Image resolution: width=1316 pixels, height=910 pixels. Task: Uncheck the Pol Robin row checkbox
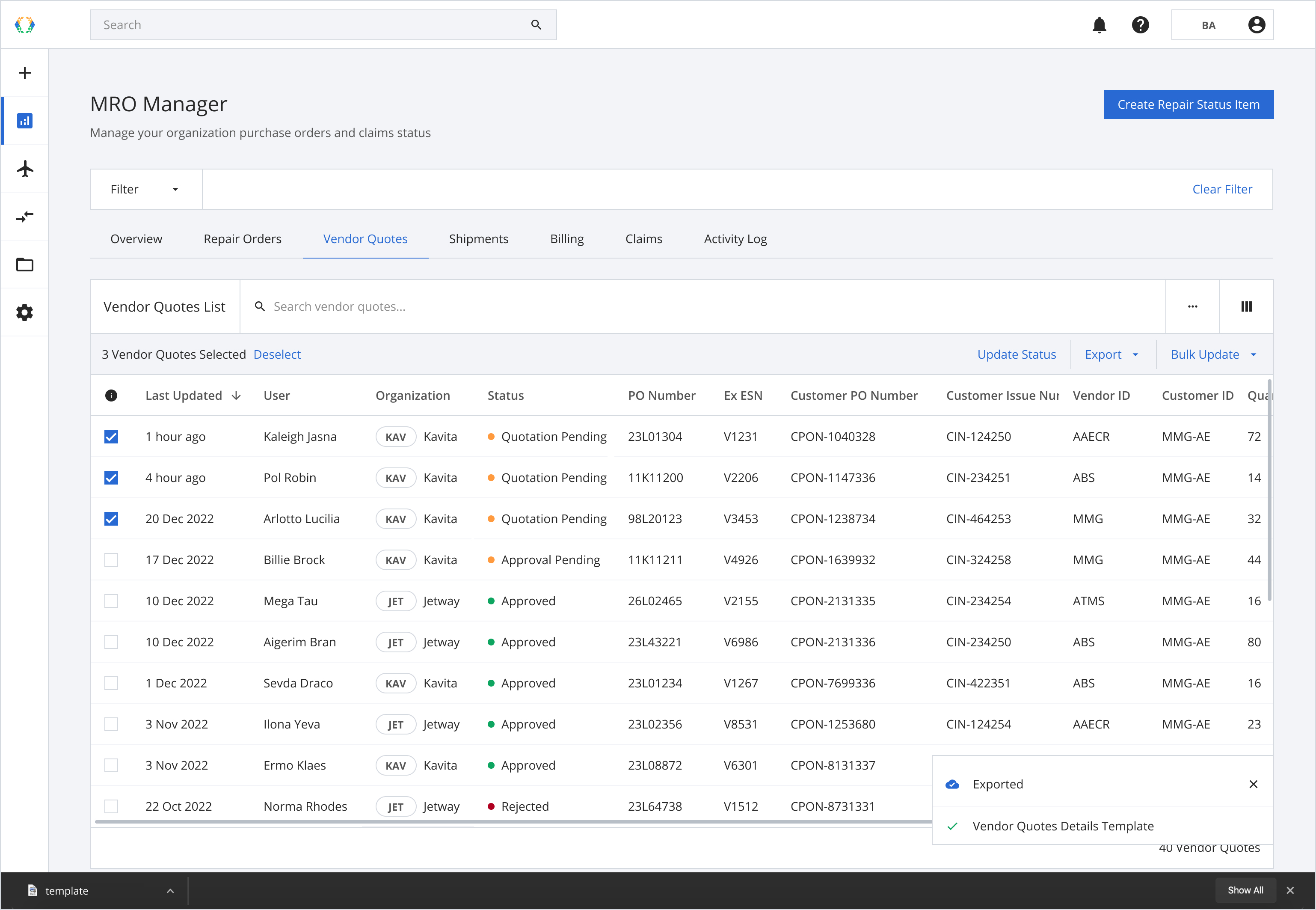(x=111, y=478)
